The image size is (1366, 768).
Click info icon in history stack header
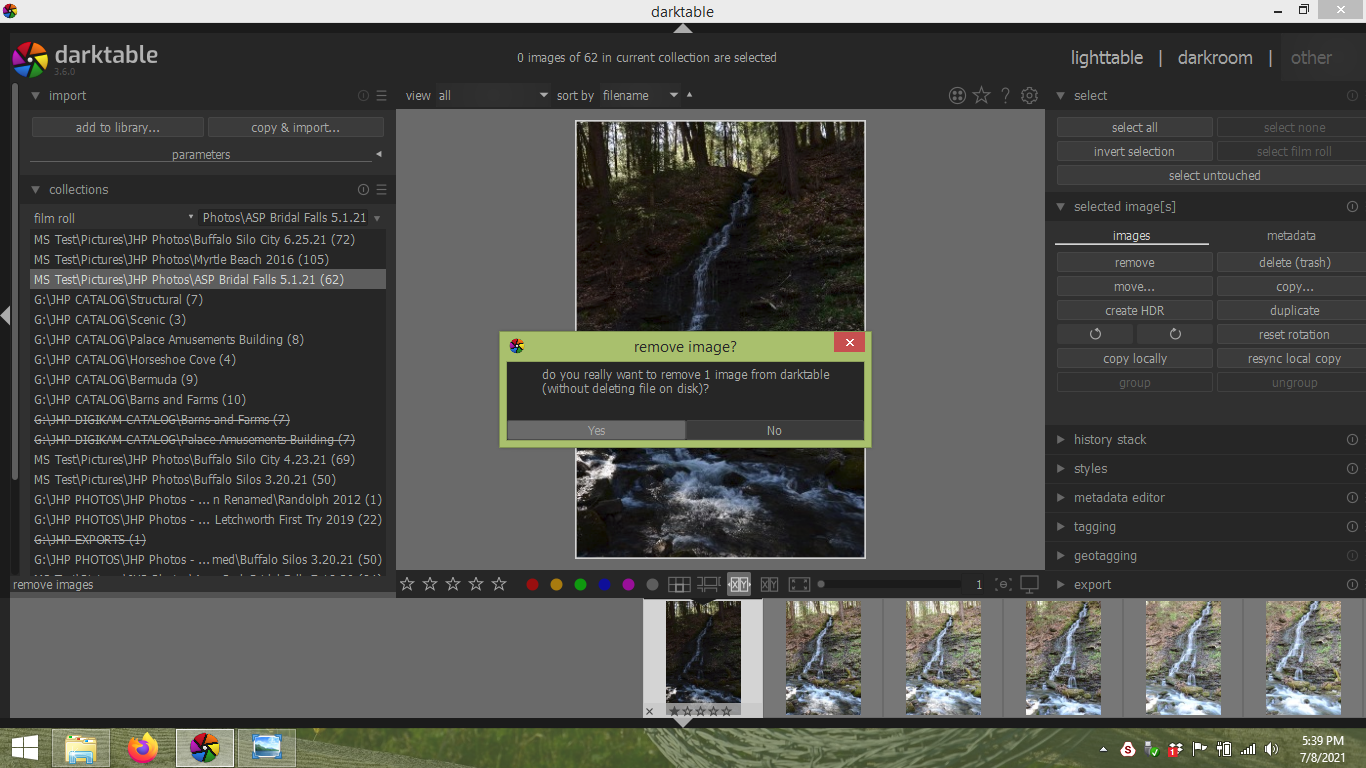(x=1352, y=440)
